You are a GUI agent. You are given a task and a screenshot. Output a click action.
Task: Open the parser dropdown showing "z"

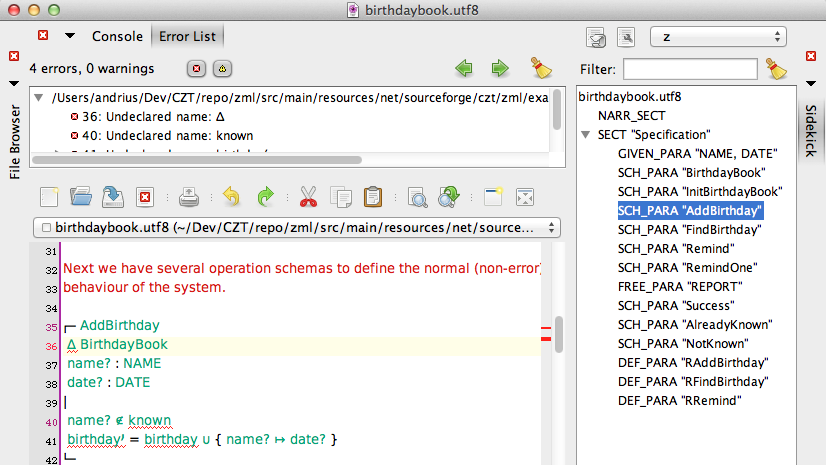717,37
